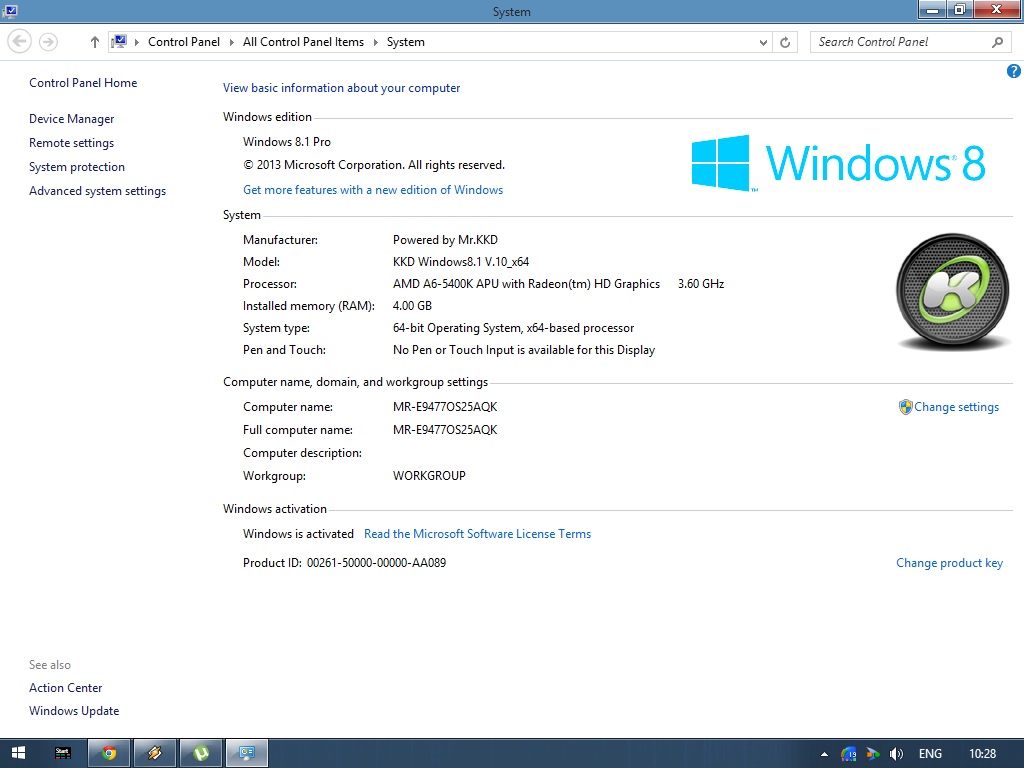The height and width of the screenshot is (768, 1024).
Task: Open the blue Help question mark
Action: pos(1014,71)
